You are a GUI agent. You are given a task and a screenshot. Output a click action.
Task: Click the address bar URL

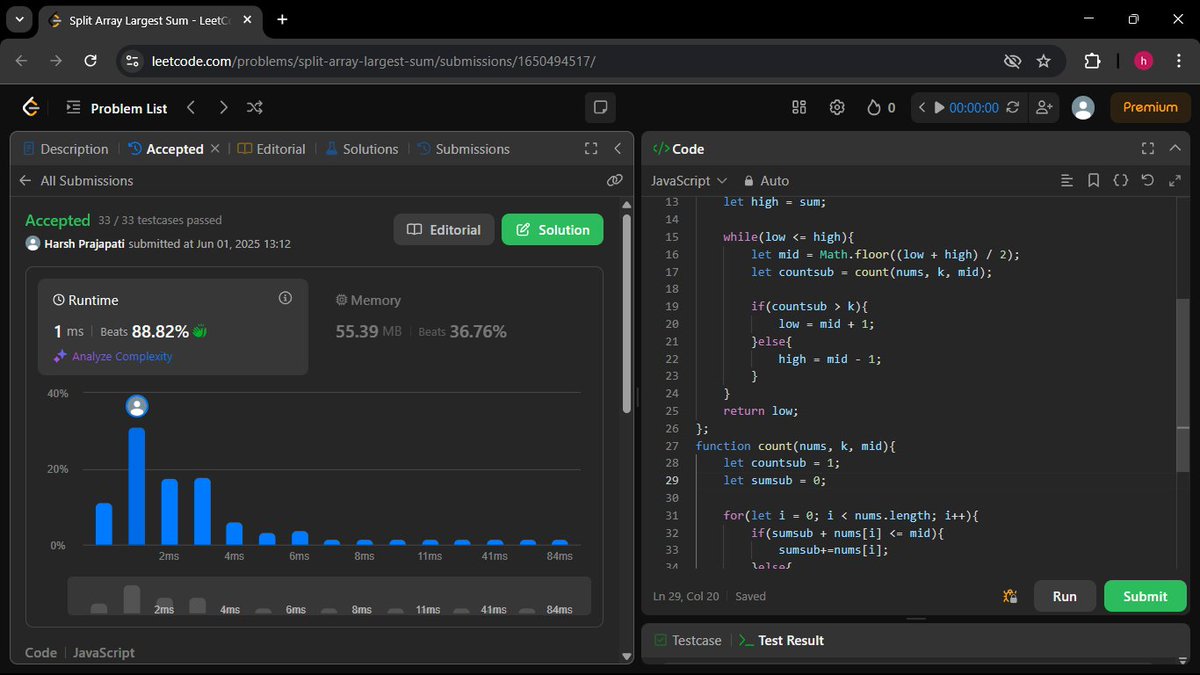[x=373, y=61]
